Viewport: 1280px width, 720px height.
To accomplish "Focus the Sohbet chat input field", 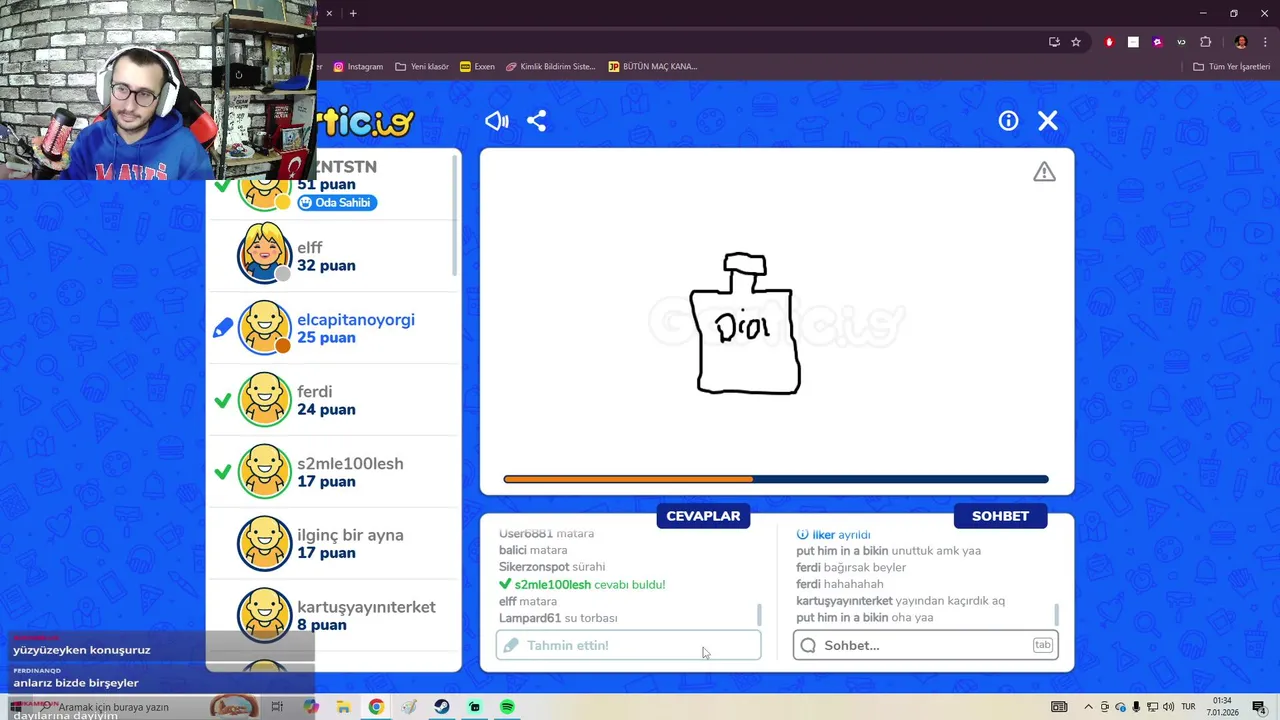I will pyautogui.click(x=925, y=645).
